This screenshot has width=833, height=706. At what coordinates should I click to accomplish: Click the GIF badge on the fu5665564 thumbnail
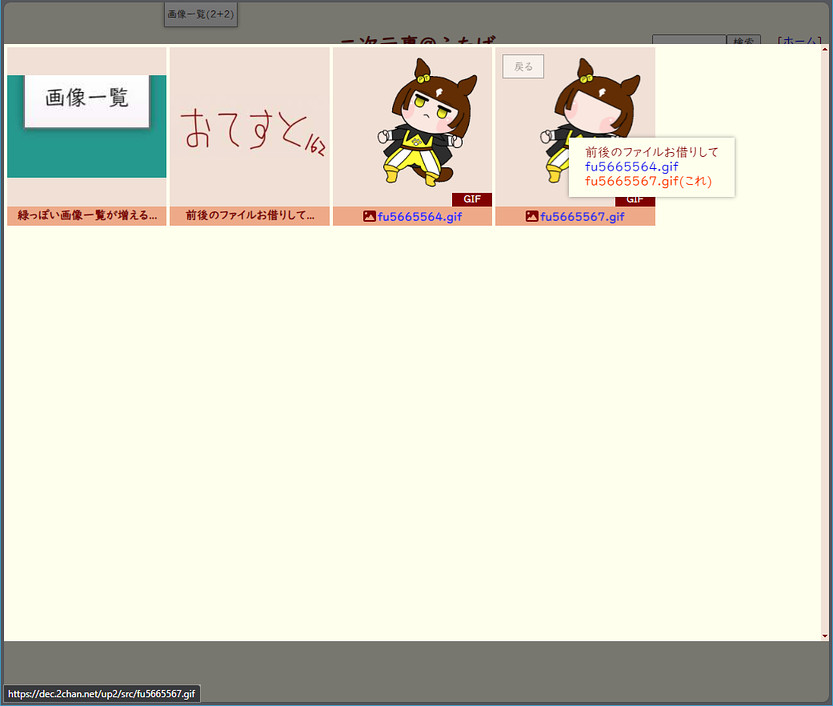click(x=471, y=199)
